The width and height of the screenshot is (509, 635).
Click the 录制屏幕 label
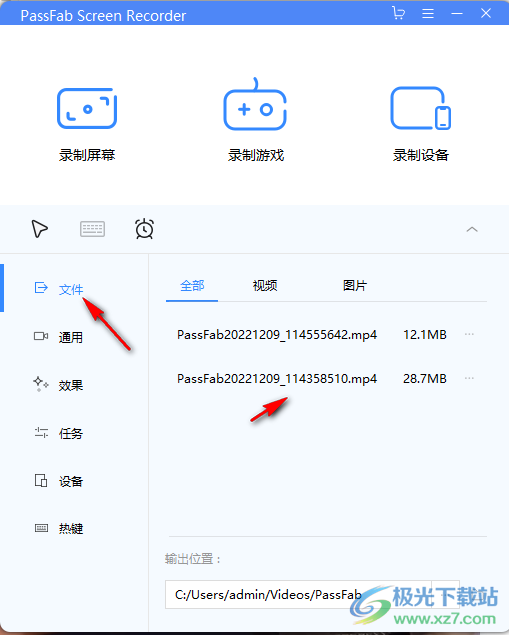87,155
